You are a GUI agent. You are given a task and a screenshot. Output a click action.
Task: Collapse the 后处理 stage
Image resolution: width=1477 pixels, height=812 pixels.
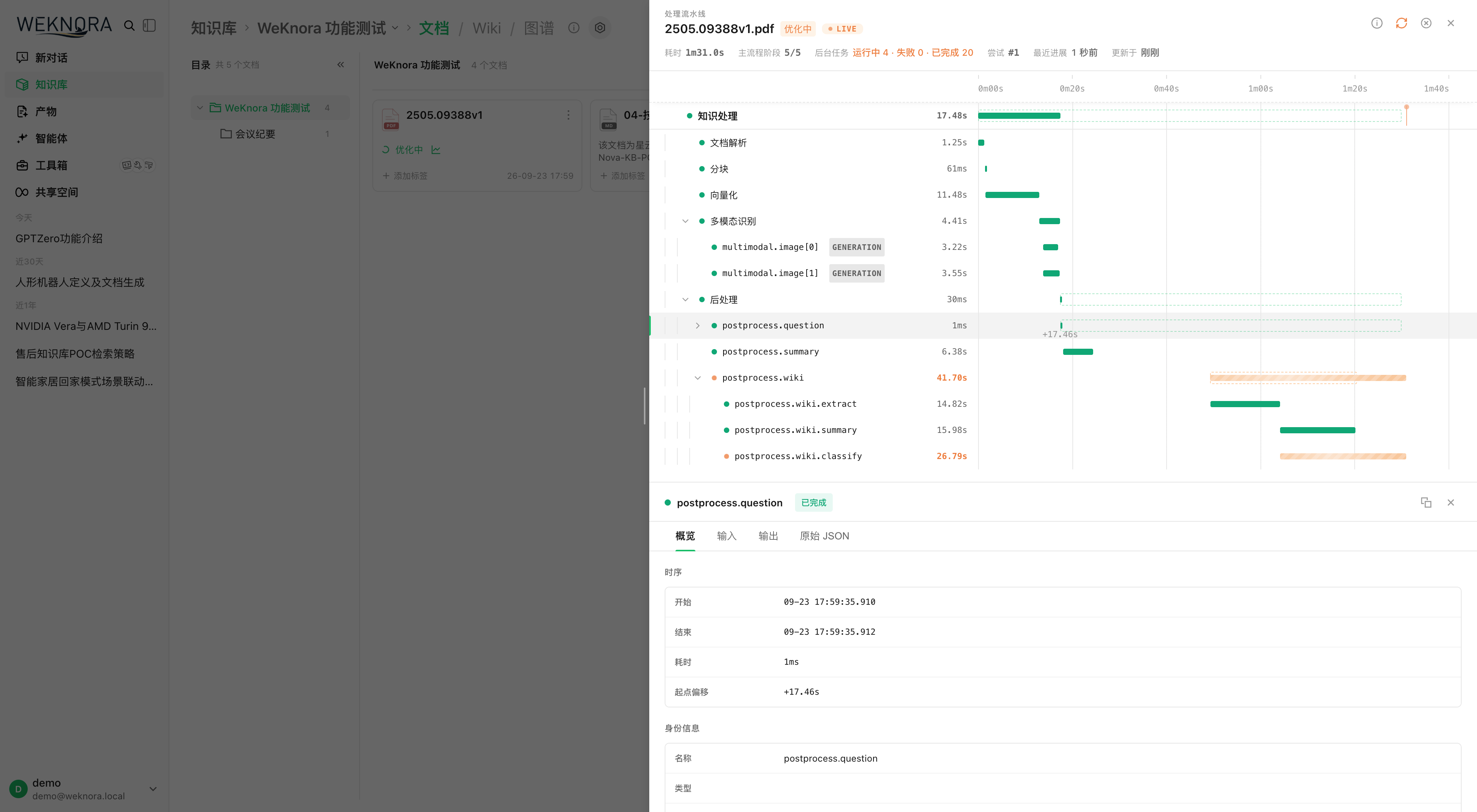click(685, 300)
